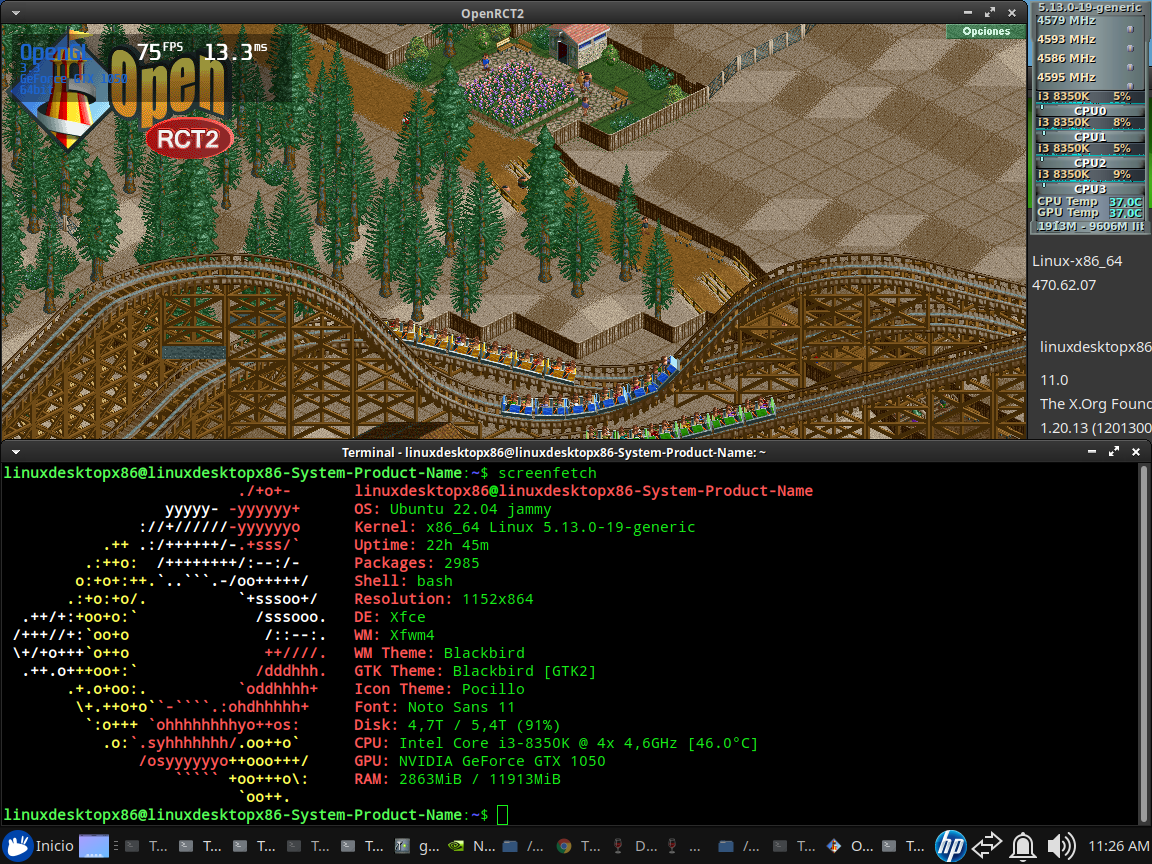Click the 'Disk: 4,7T / 5,4T' line
1152x864 pixels.
457,725
